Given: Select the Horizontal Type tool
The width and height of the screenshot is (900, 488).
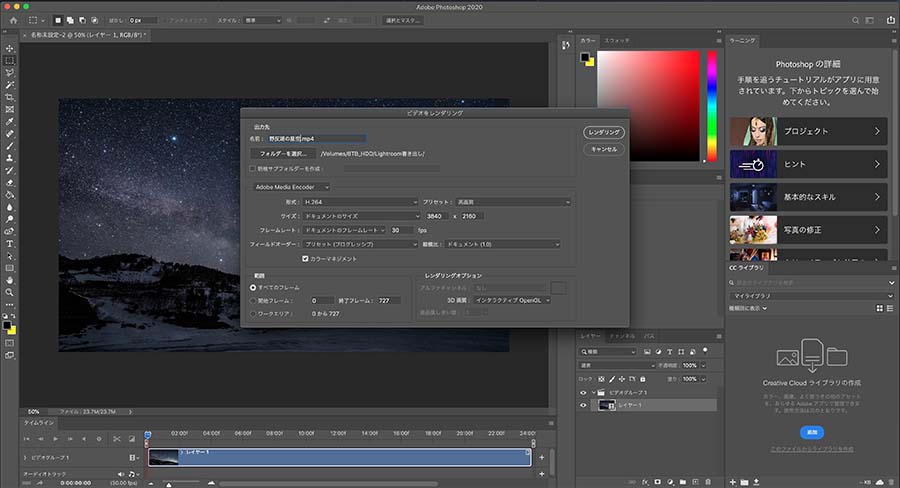Looking at the screenshot, I should (10, 243).
